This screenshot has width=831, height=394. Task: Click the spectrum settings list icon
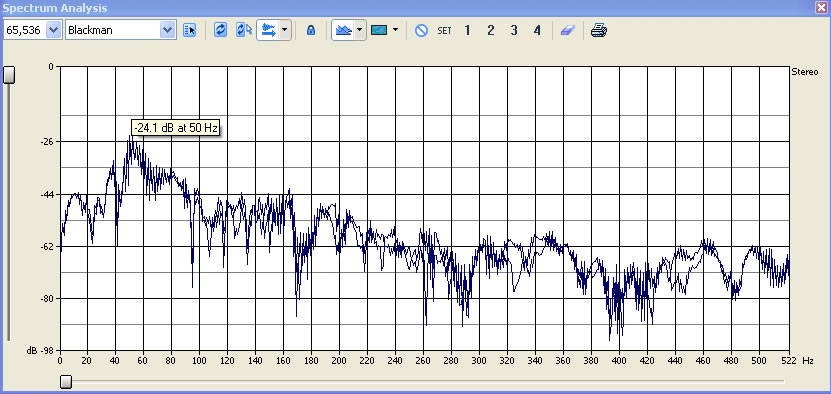point(189,30)
